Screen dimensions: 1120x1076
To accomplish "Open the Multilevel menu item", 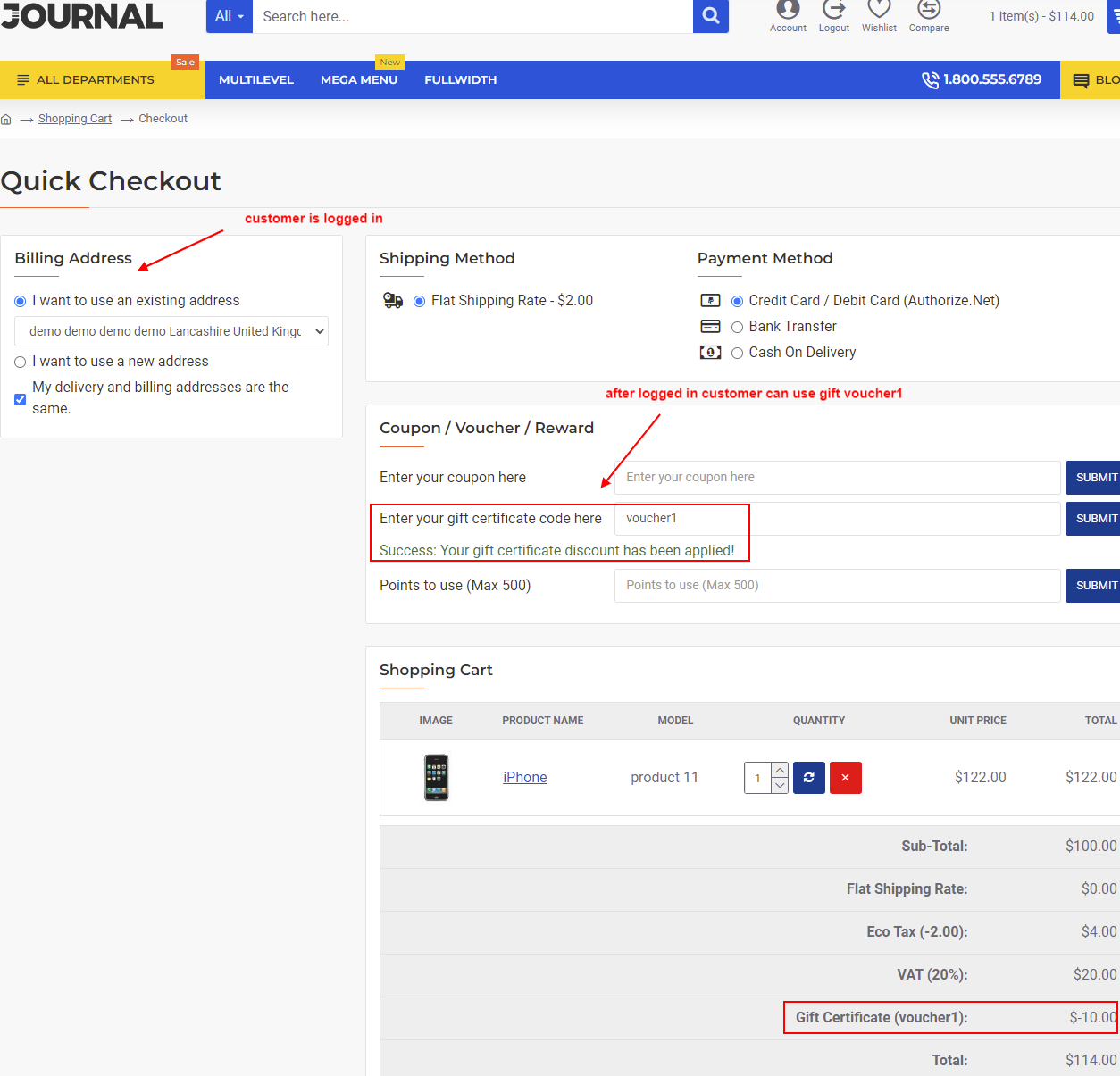I will (x=256, y=80).
